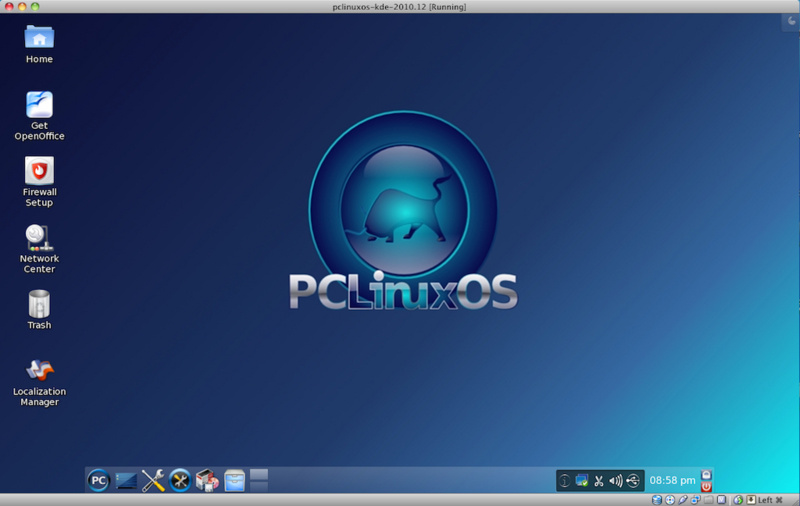Click the VirtualBox virtualization V indicator
This screenshot has width=800, height=506.
[x=721, y=500]
